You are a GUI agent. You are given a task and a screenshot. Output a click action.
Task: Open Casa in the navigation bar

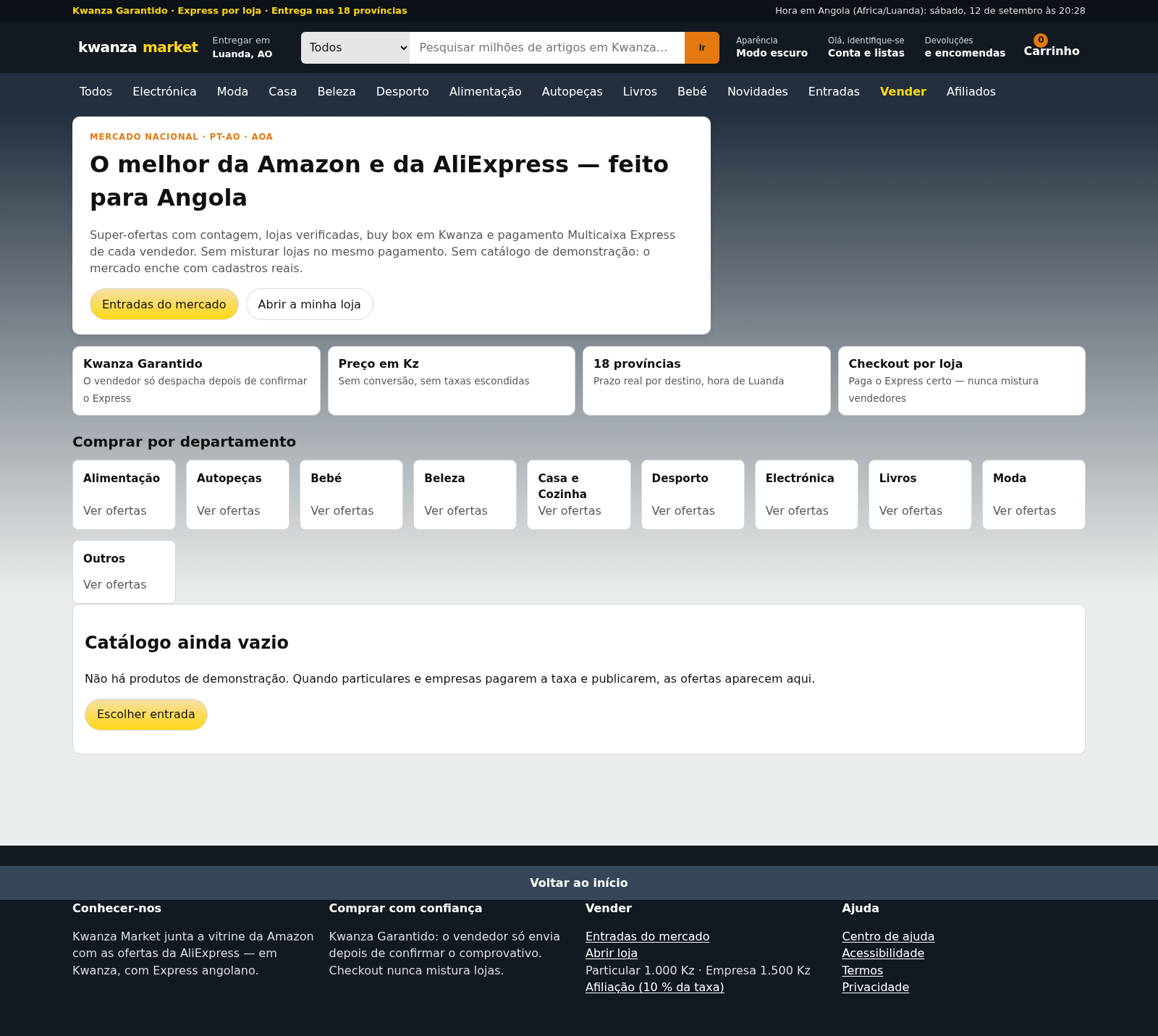click(x=282, y=91)
